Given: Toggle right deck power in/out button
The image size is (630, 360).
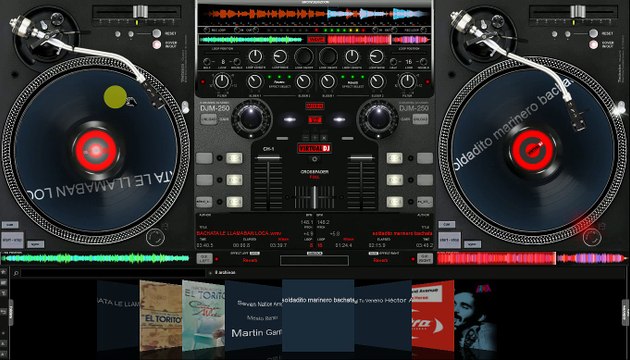Looking at the screenshot, I should coord(593,44).
